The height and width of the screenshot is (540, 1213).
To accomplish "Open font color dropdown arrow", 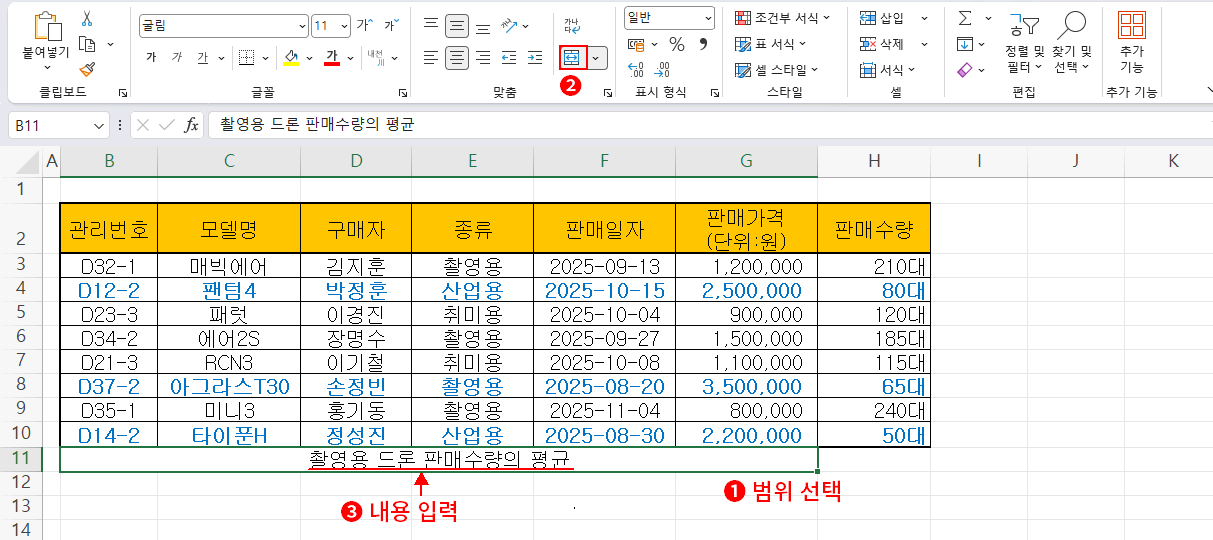I will pyautogui.click(x=351, y=57).
